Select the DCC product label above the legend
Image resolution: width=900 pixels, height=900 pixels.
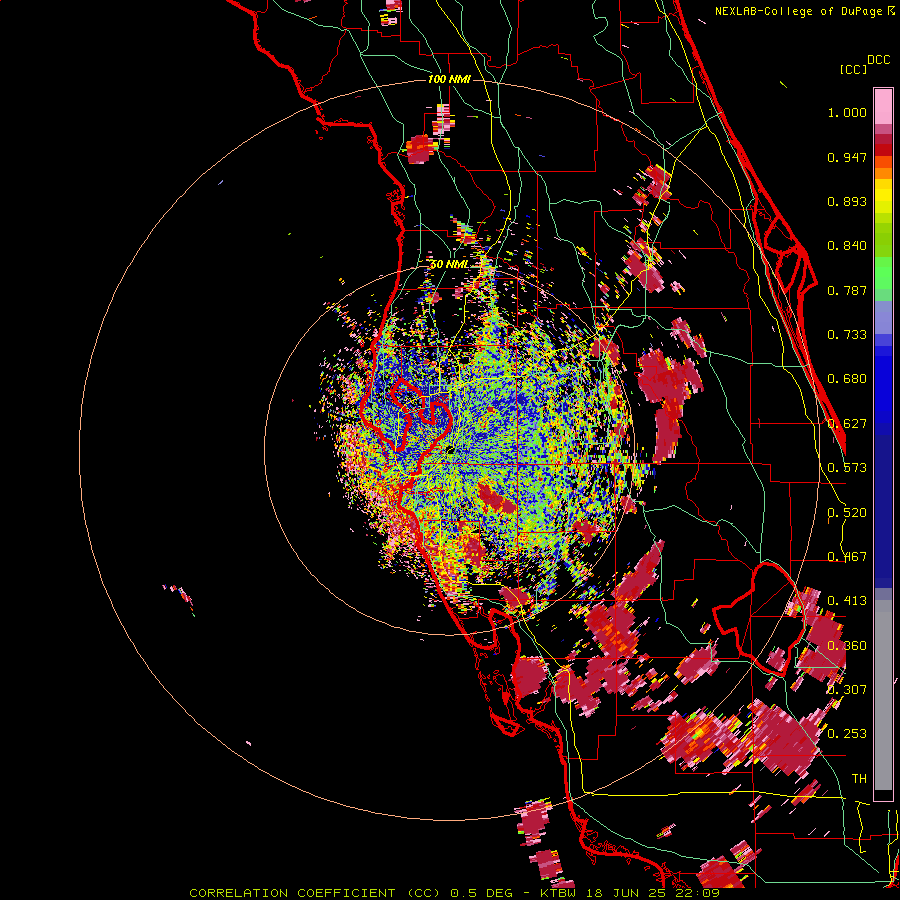click(x=878, y=60)
